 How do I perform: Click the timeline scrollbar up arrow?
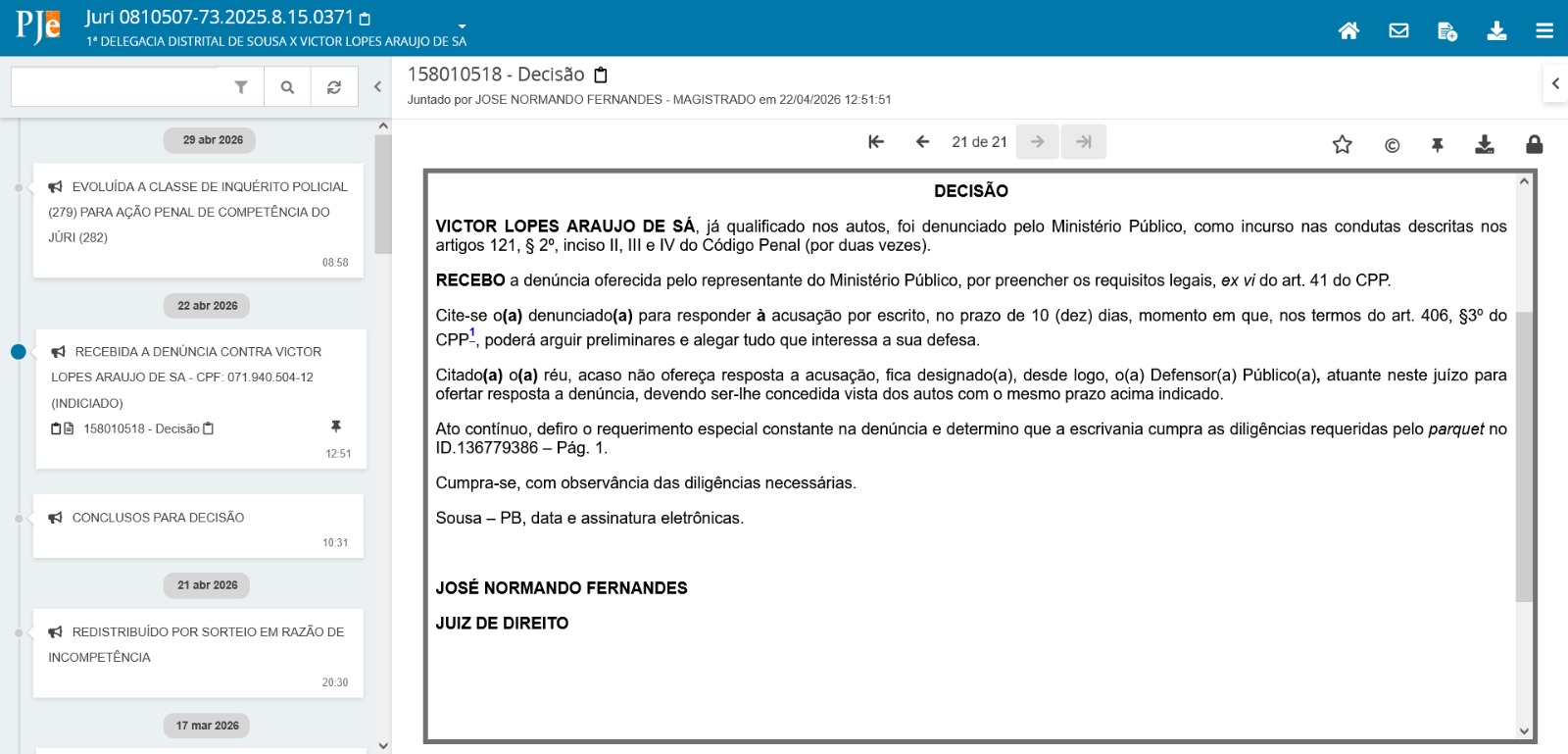[383, 126]
